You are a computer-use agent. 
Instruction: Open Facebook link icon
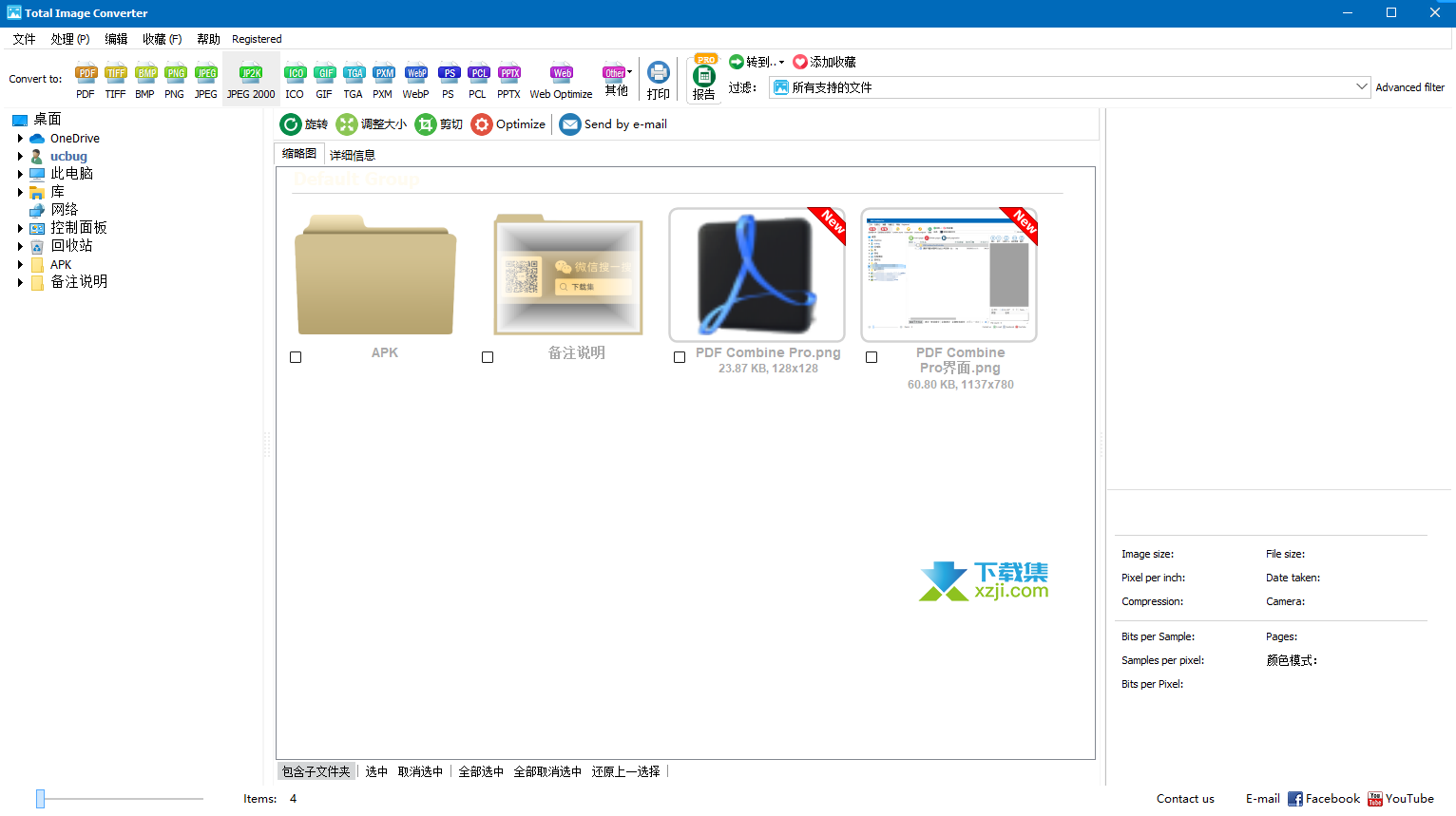1295,799
